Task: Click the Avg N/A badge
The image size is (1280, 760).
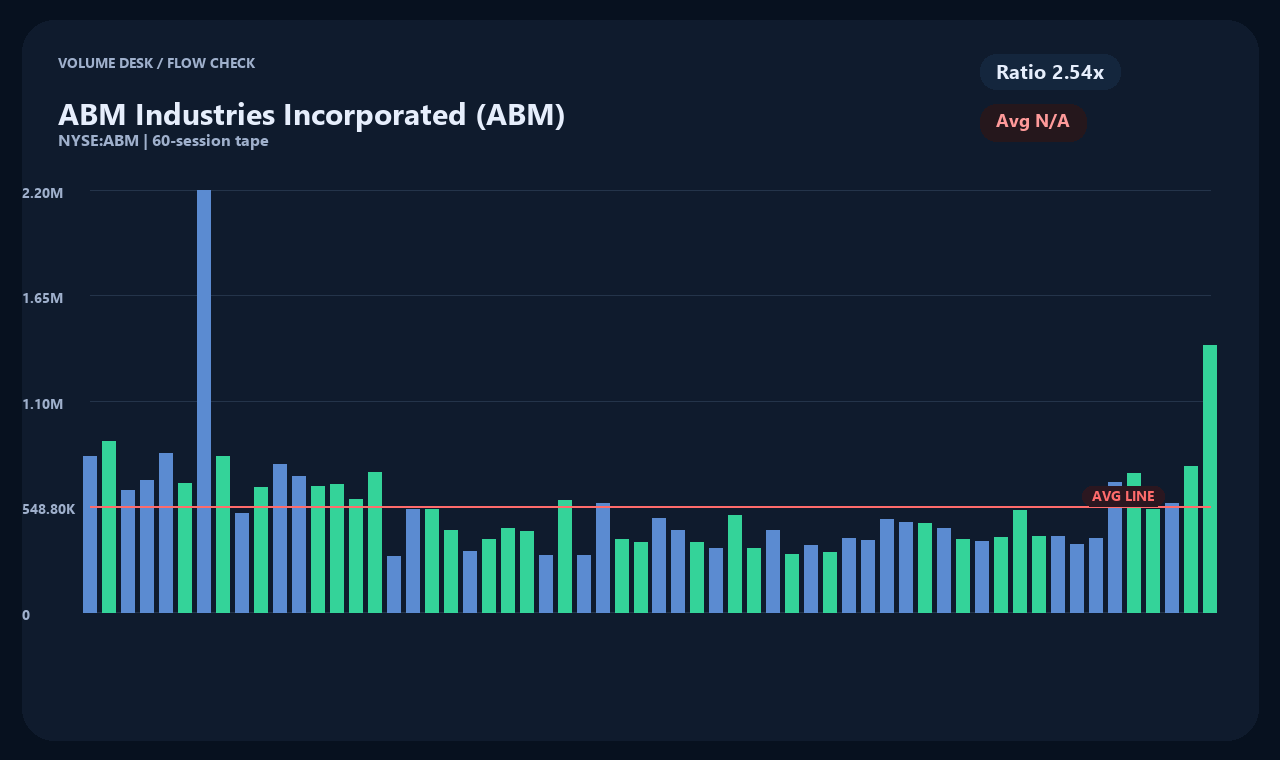Action: click(x=1033, y=122)
